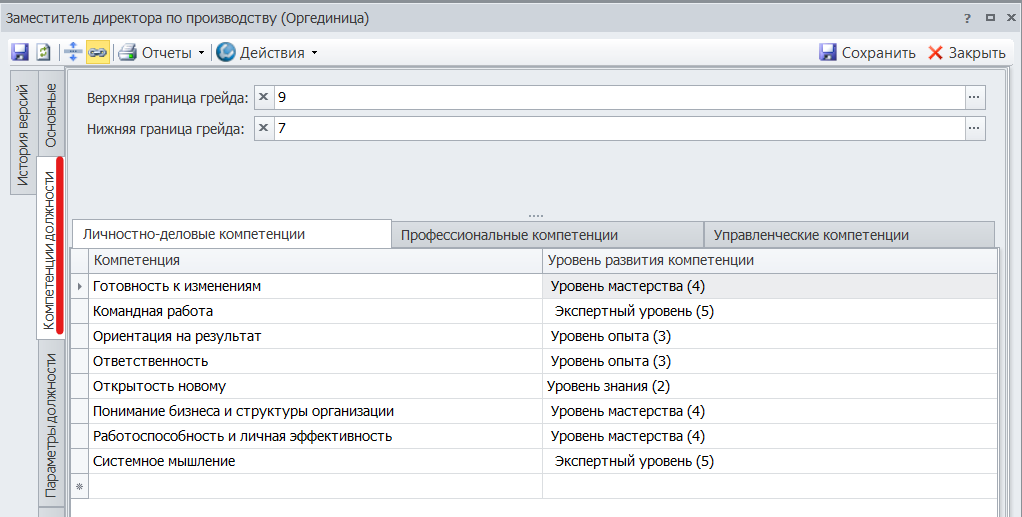The image size is (1022, 517).
Task: Open ellipsis selector for Нижняя граница грейда
Action: tap(975, 128)
